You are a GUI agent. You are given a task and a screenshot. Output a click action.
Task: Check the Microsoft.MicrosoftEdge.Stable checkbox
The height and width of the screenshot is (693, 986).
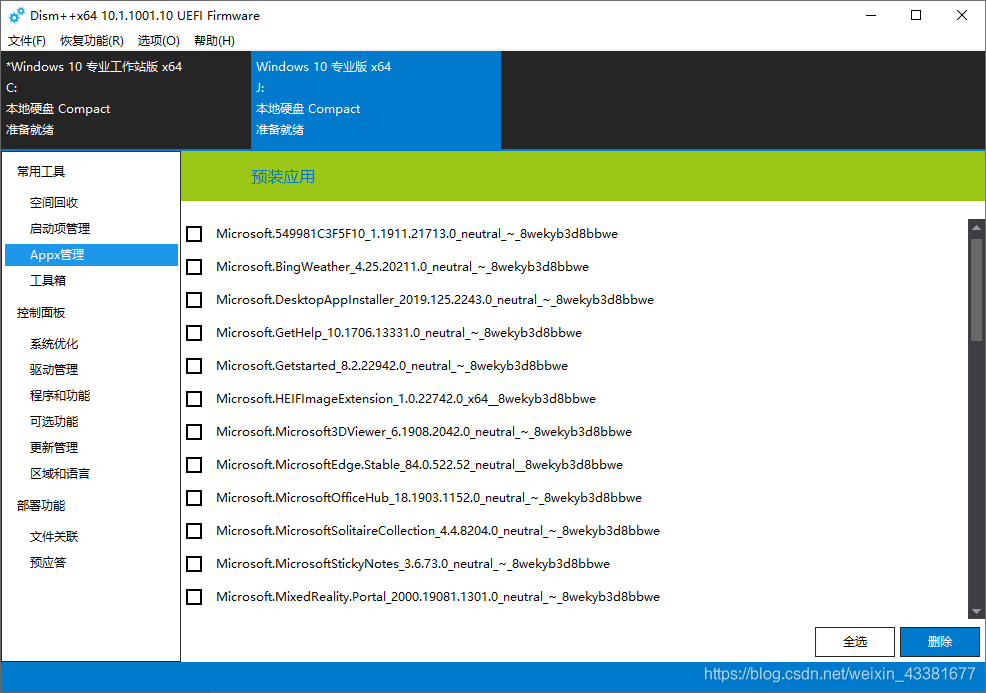pyautogui.click(x=194, y=465)
